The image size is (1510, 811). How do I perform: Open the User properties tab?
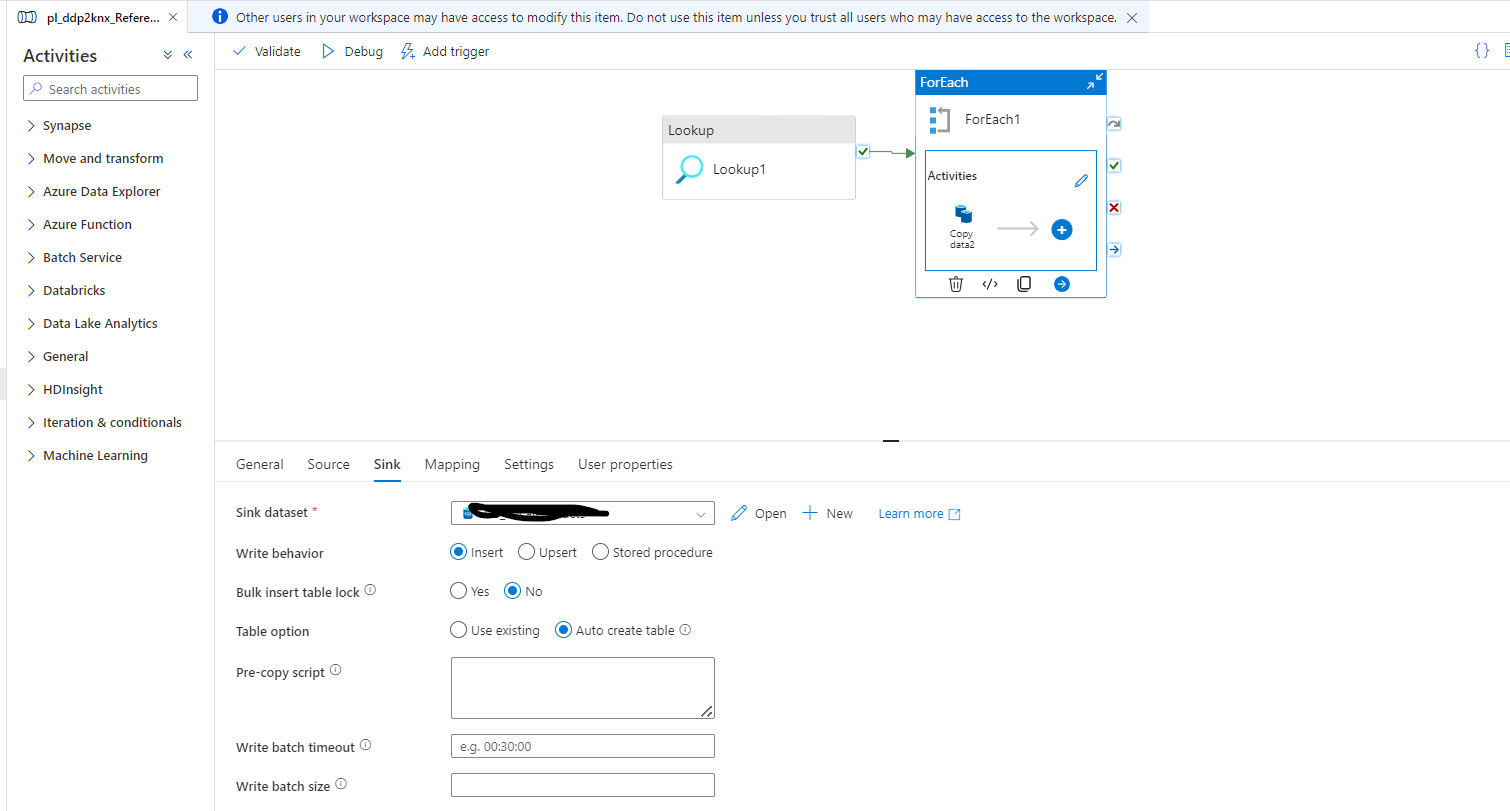[625, 464]
